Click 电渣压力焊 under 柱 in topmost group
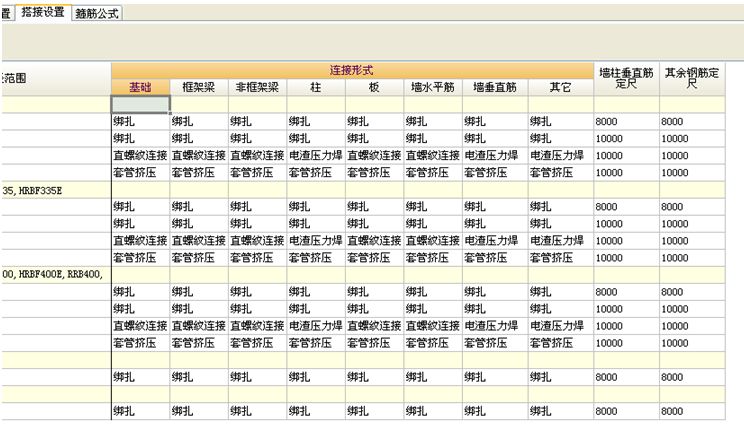 [316, 155]
